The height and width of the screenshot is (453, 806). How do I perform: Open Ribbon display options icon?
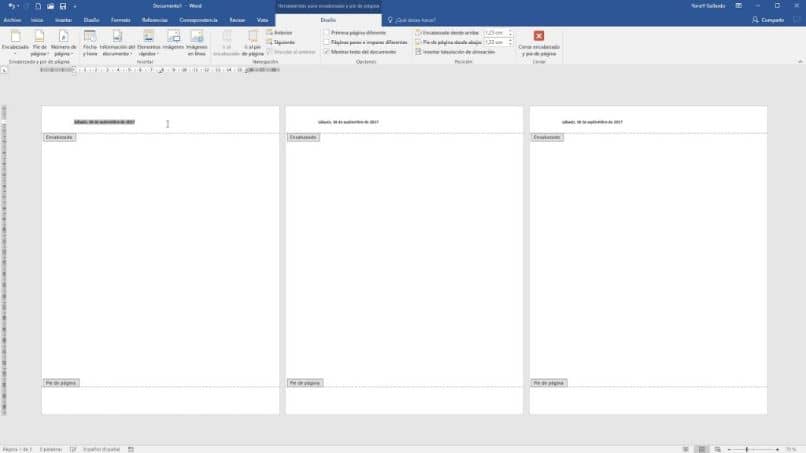coord(739,6)
